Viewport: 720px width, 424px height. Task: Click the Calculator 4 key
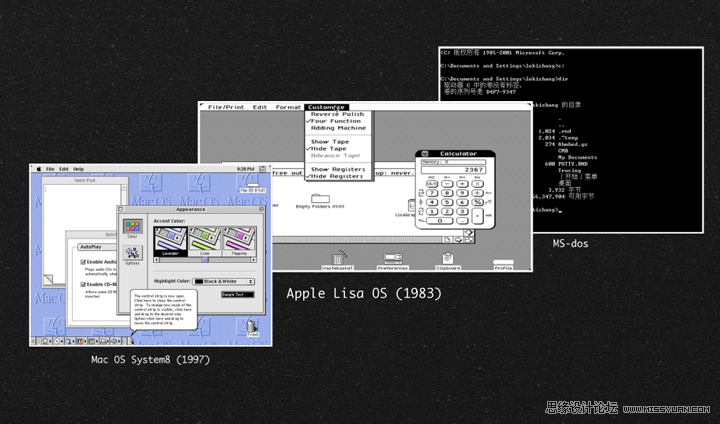[432, 202]
